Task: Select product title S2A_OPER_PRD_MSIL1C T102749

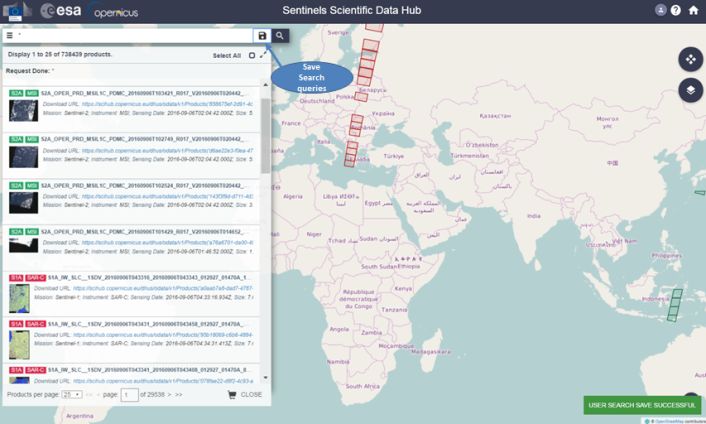Action: [x=143, y=139]
